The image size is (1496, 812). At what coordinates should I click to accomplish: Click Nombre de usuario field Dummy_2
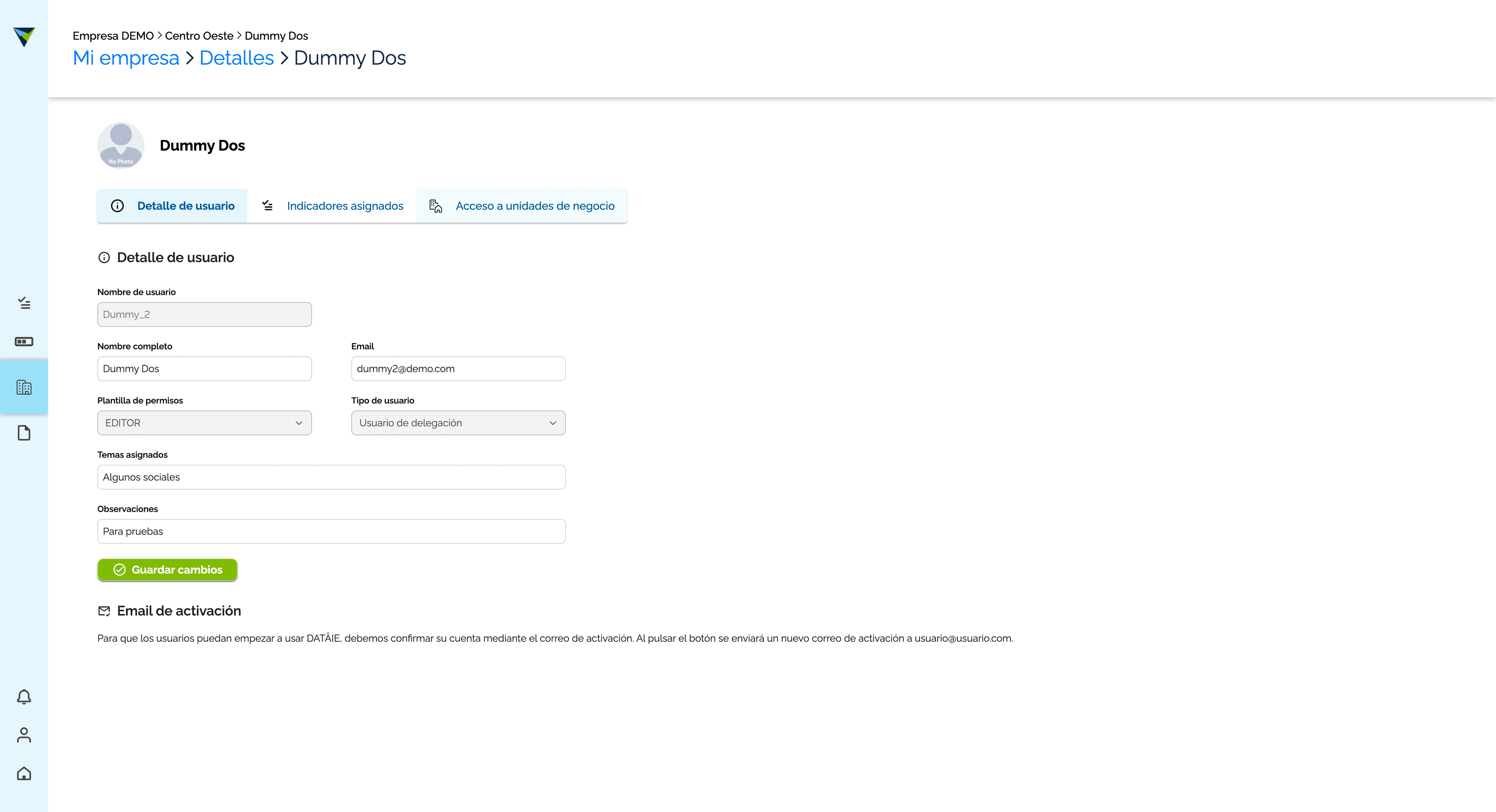coord(205,315)
